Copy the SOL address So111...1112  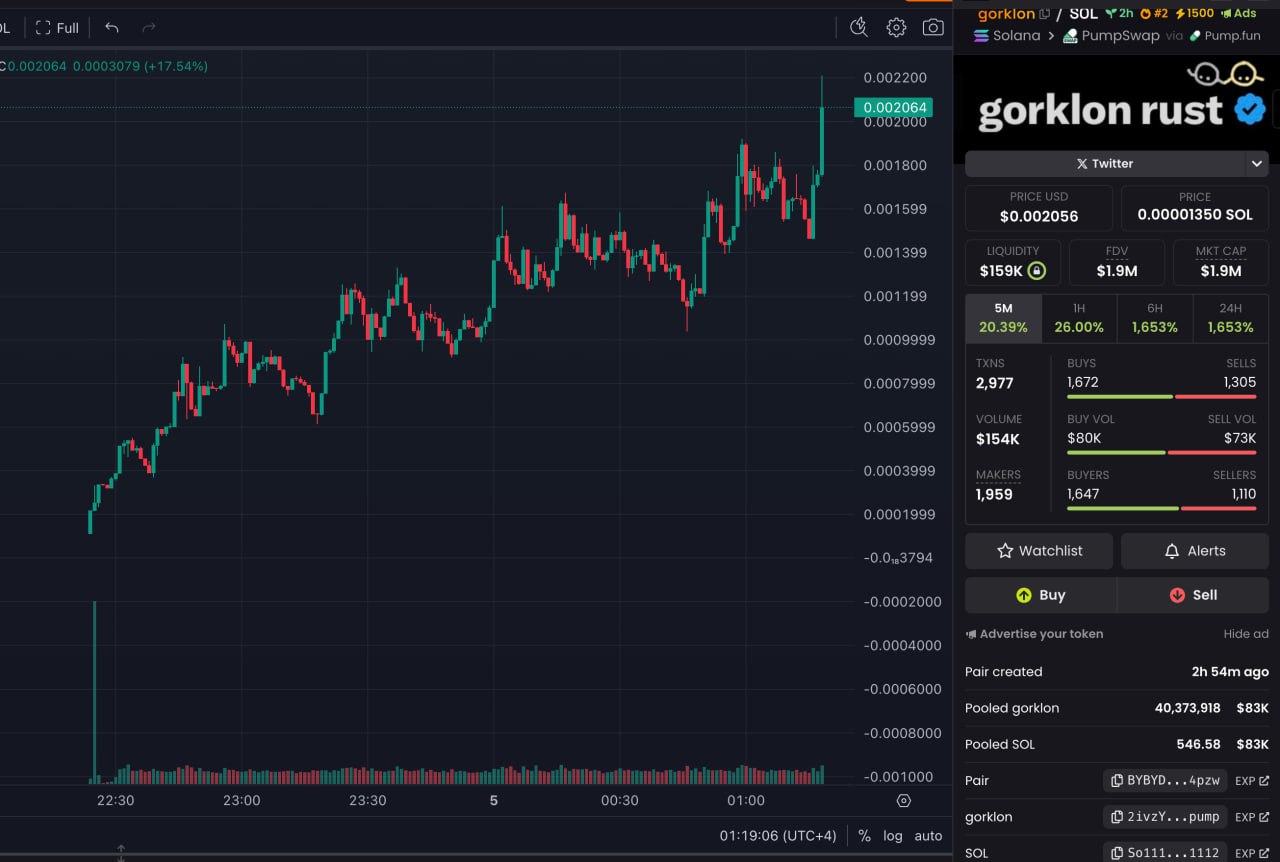1165,853
